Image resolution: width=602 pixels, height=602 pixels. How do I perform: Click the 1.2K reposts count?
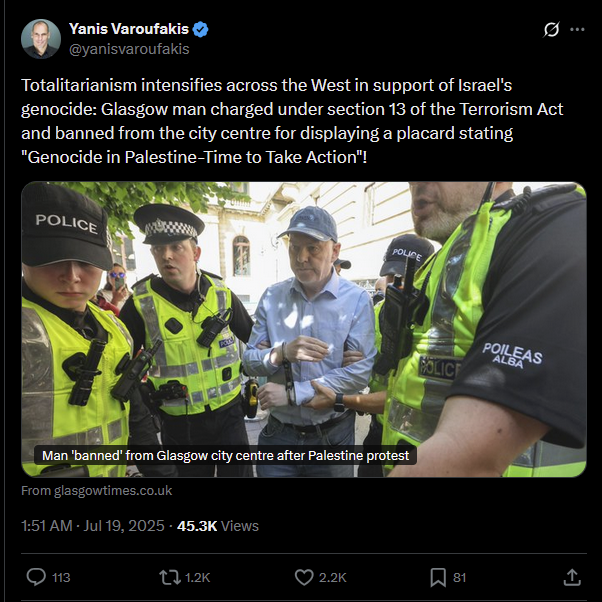coord(197,577)
